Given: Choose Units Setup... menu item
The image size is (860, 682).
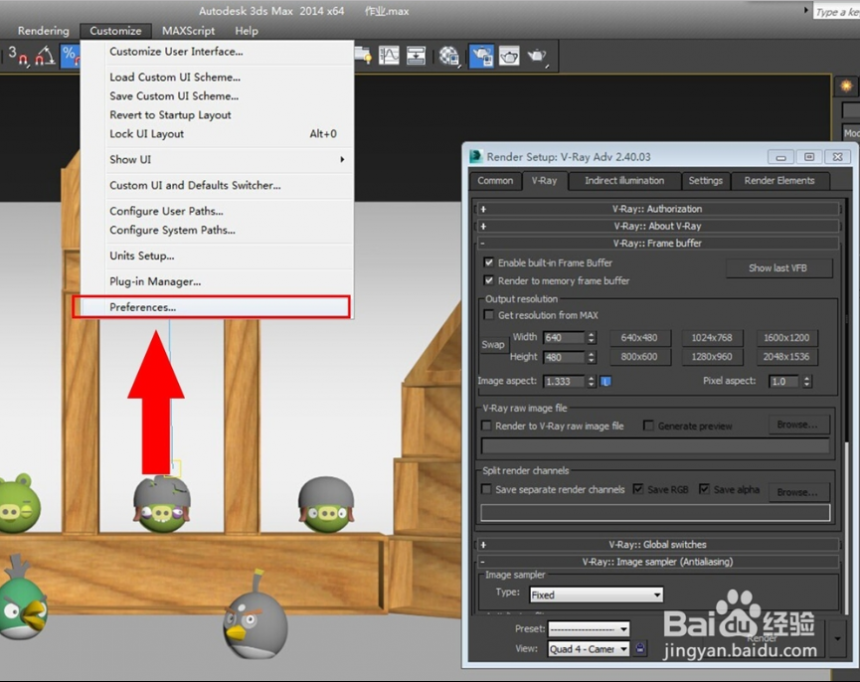Looking at the screenshot, I should 218,256.
